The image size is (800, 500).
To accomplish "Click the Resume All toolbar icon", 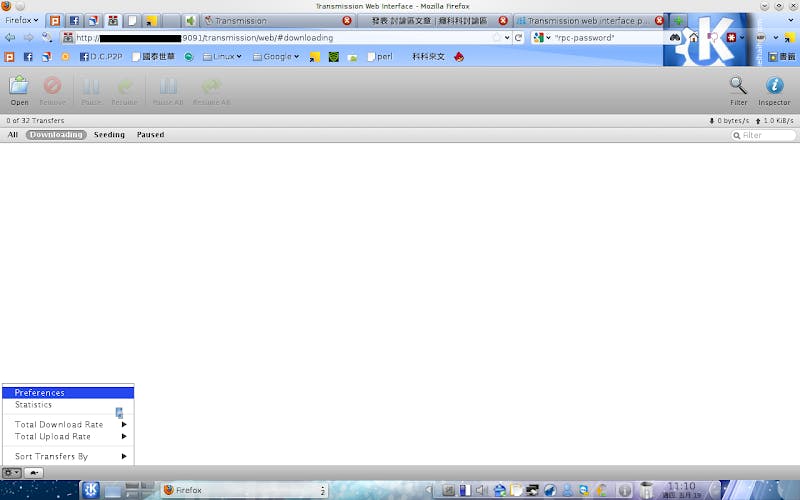I will 211,89.
